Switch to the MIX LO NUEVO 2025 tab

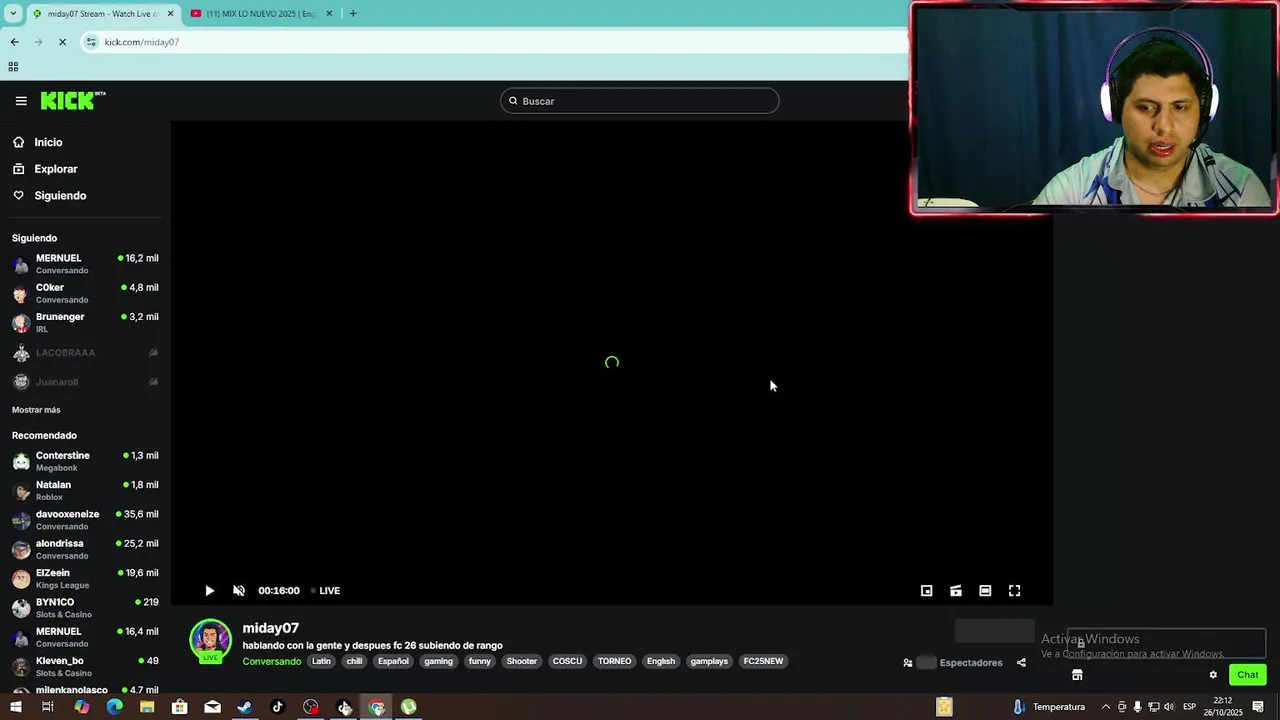[260, 14]
